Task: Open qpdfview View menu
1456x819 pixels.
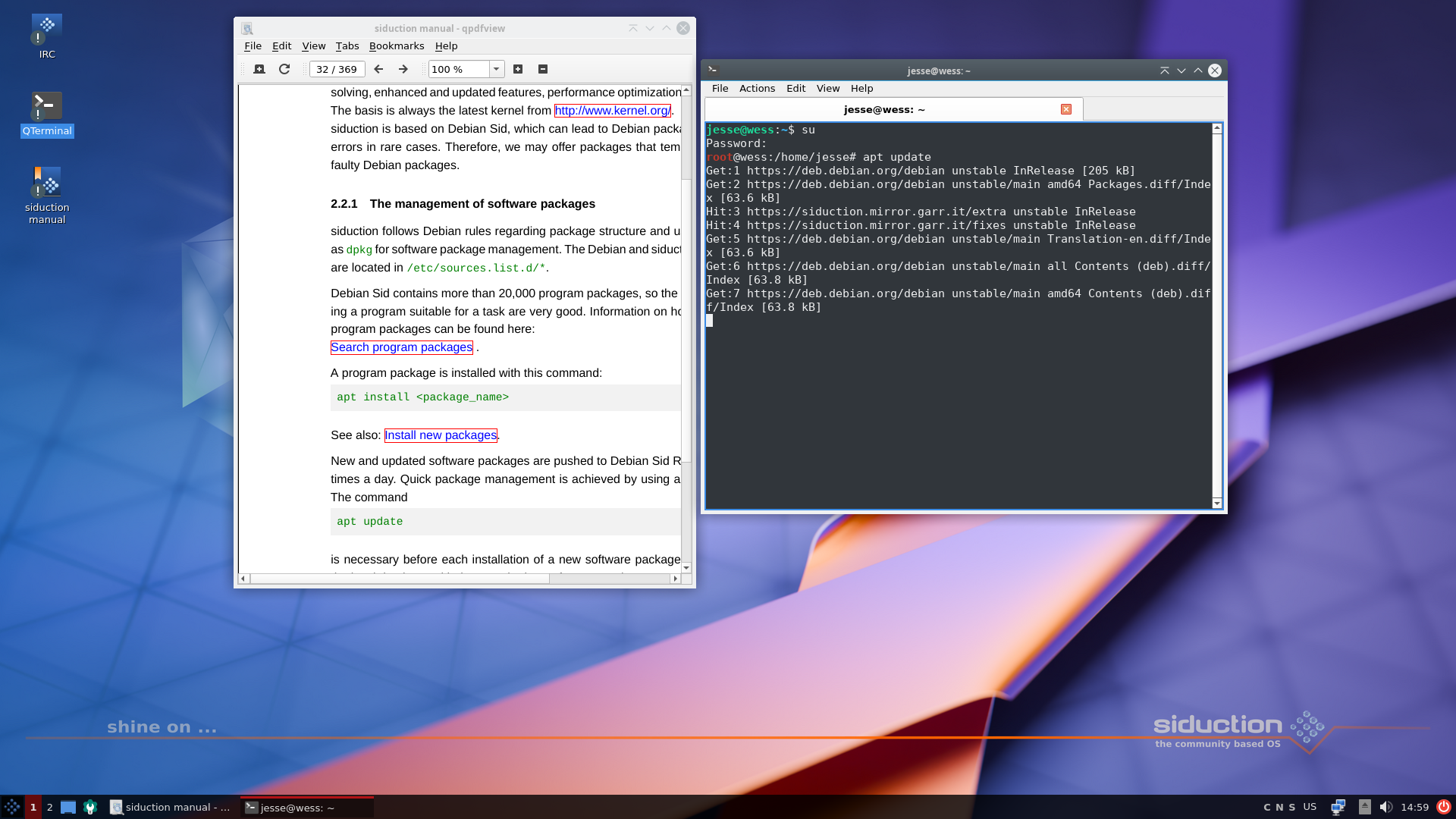Action: 313,46
